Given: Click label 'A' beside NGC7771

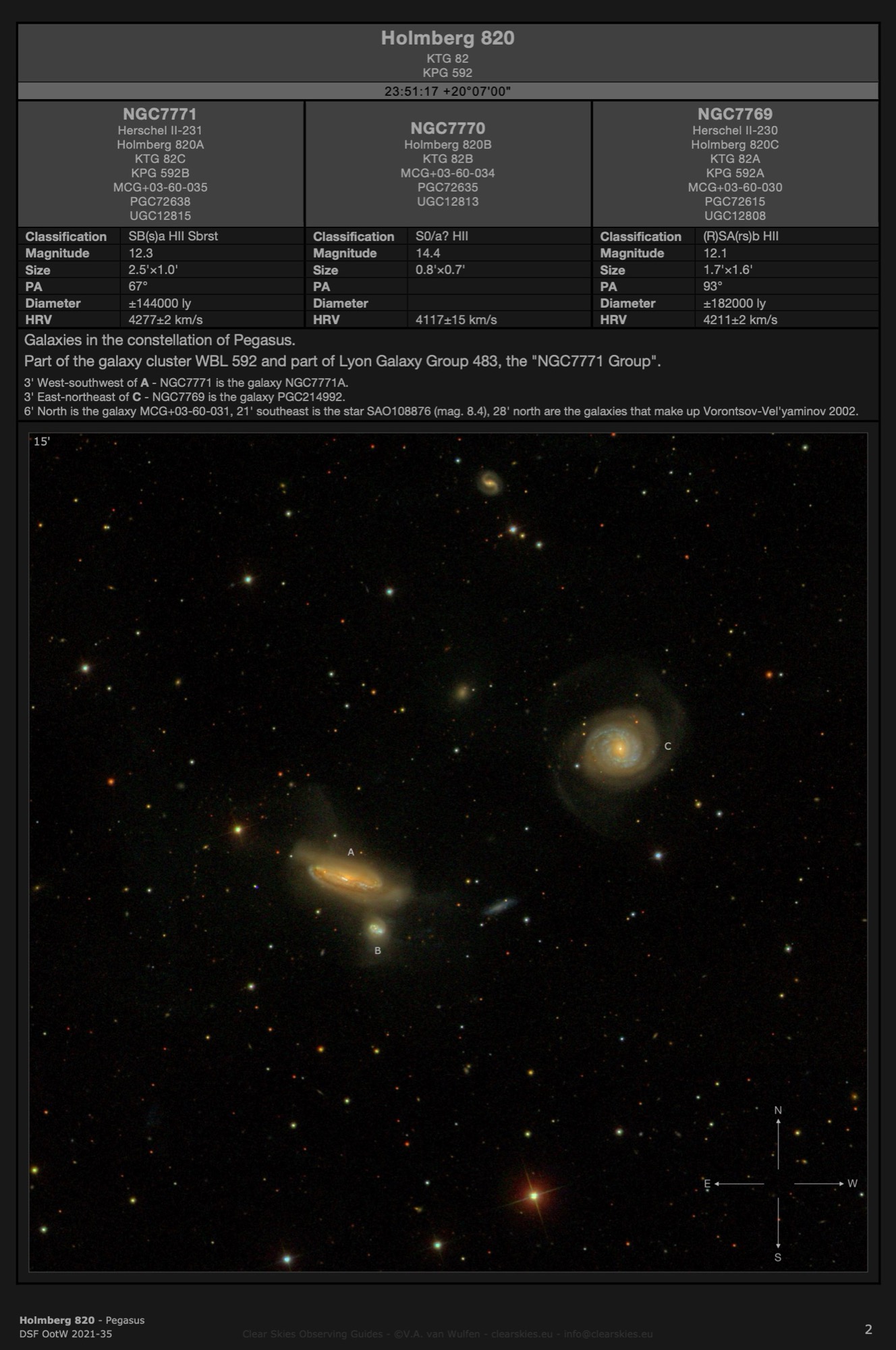Looking at the screenshot, I should tap(351, 853).
